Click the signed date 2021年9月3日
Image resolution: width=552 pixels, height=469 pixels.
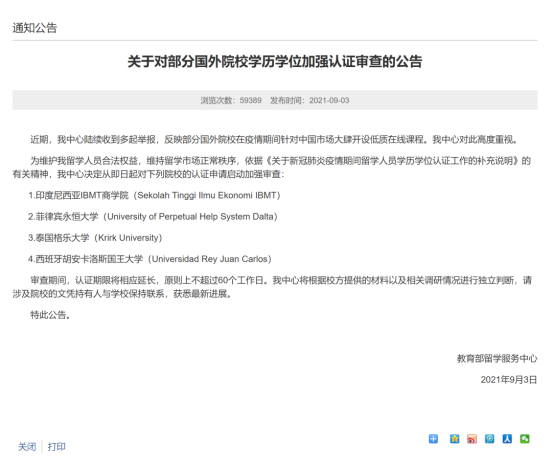[509, 380]
